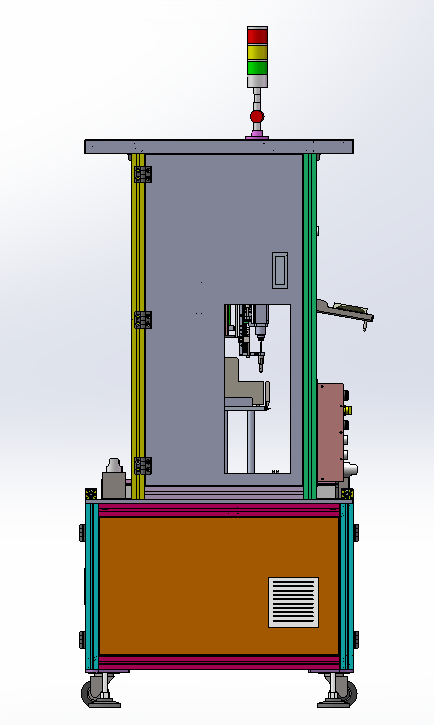Pick the green segment of the tower light
Image resolution: width=434 pixels, height=725 pixels.
(257, 68)
